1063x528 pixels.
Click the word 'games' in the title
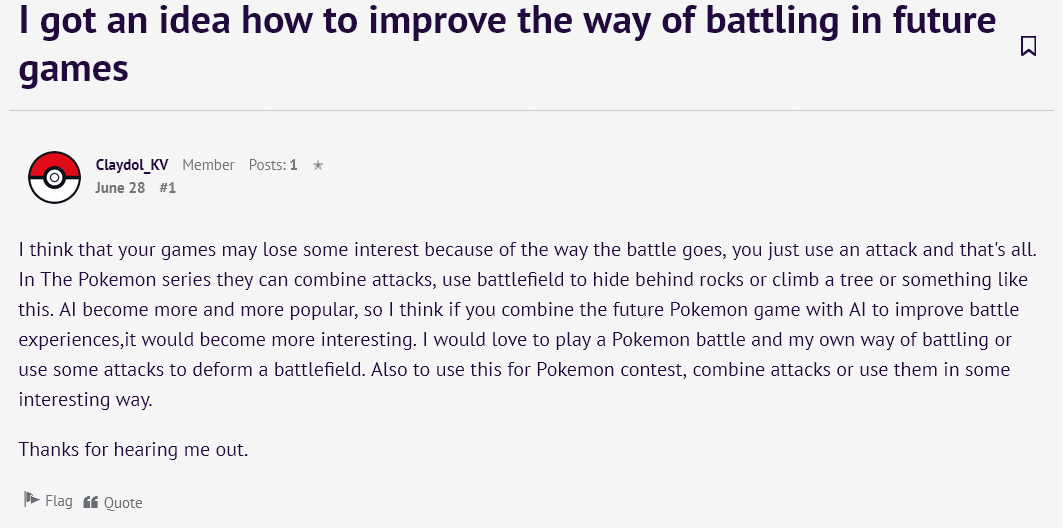tap(73, 68)
